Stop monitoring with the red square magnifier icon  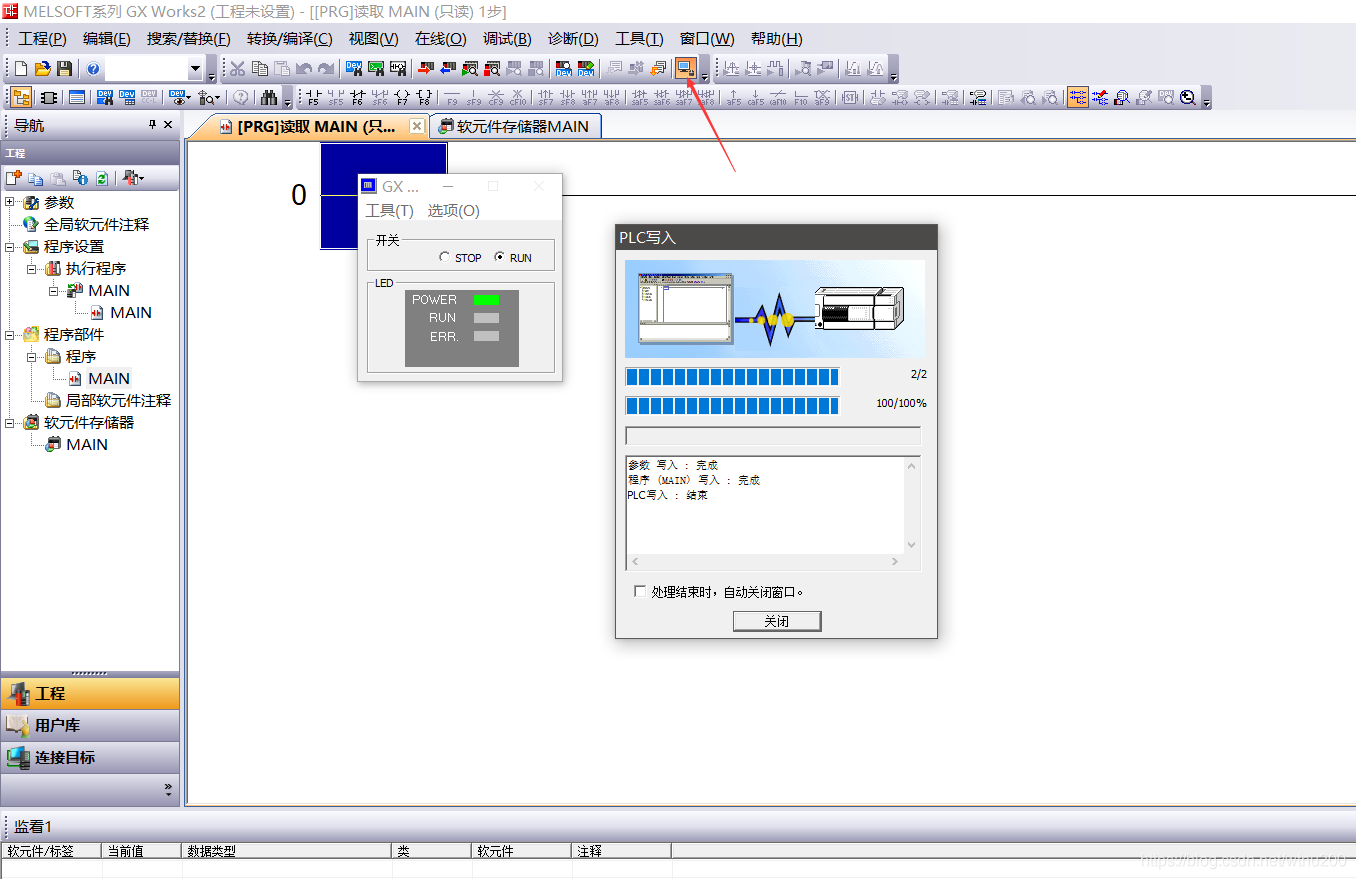click(x=492, y=69)
